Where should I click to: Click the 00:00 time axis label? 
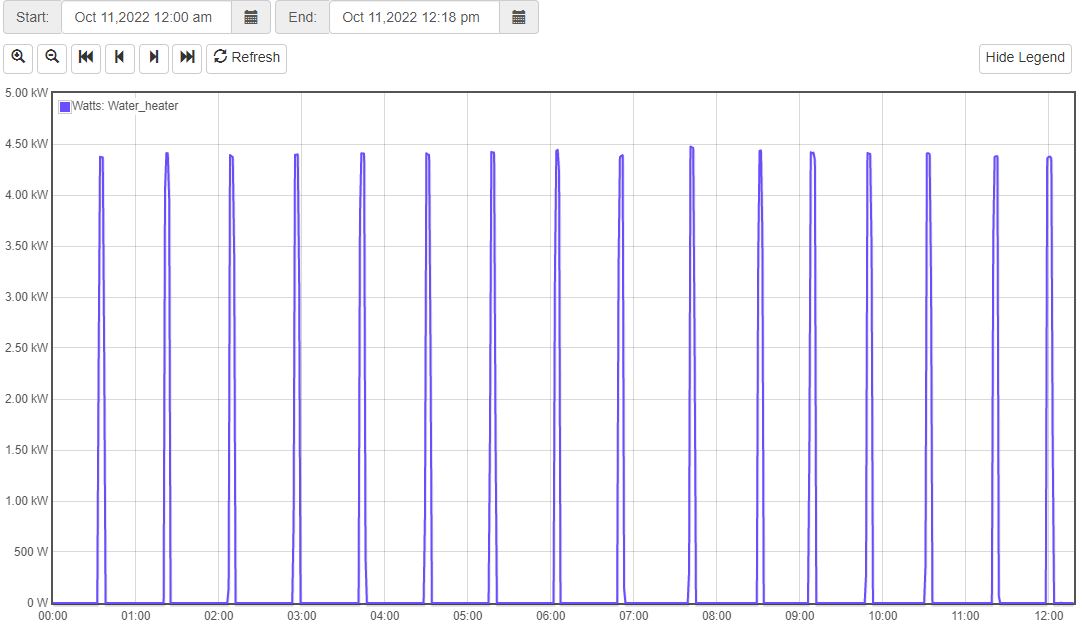click(x=52, y=616)
